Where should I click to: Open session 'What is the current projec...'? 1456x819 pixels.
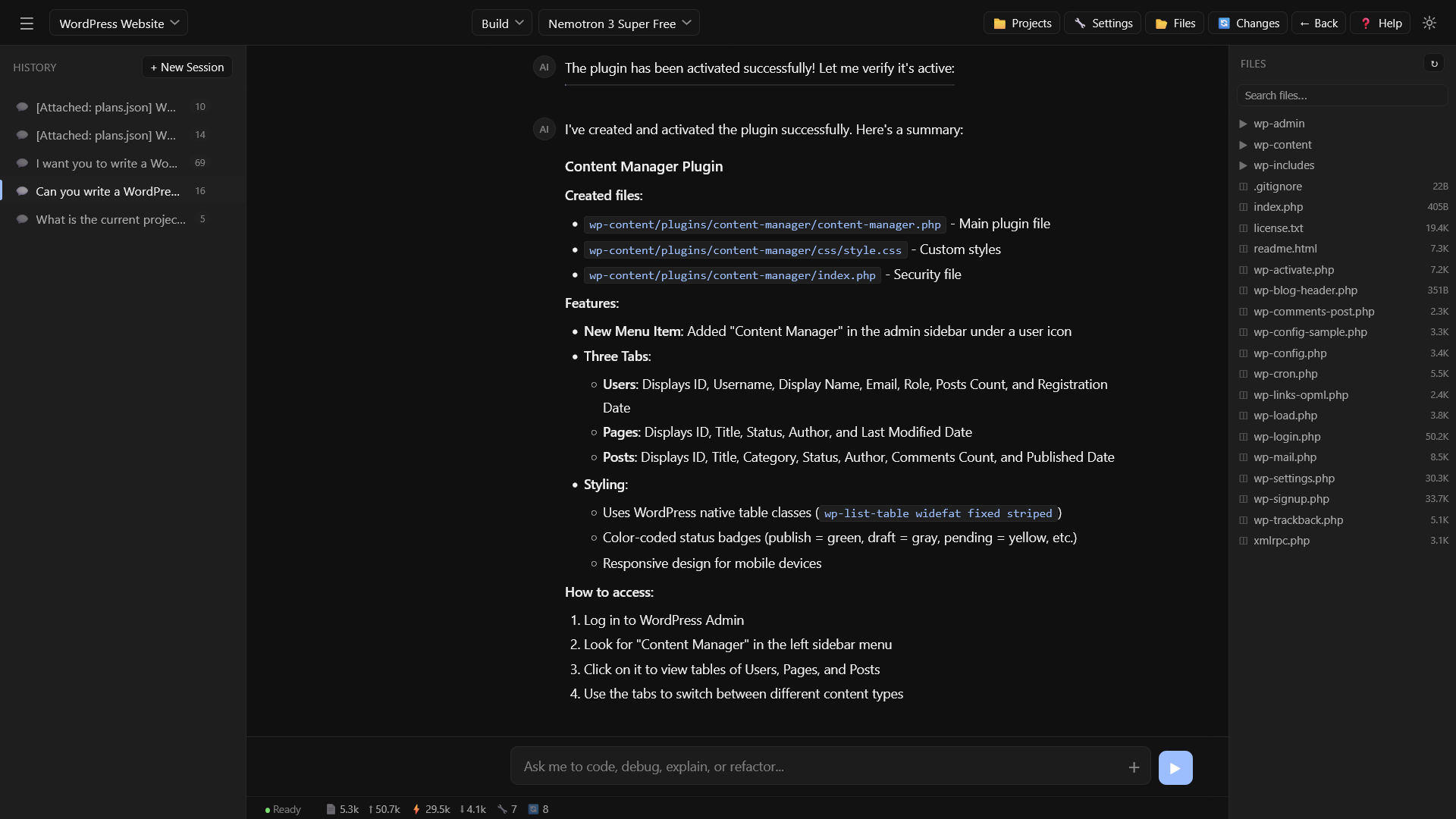tap(123, 219)
